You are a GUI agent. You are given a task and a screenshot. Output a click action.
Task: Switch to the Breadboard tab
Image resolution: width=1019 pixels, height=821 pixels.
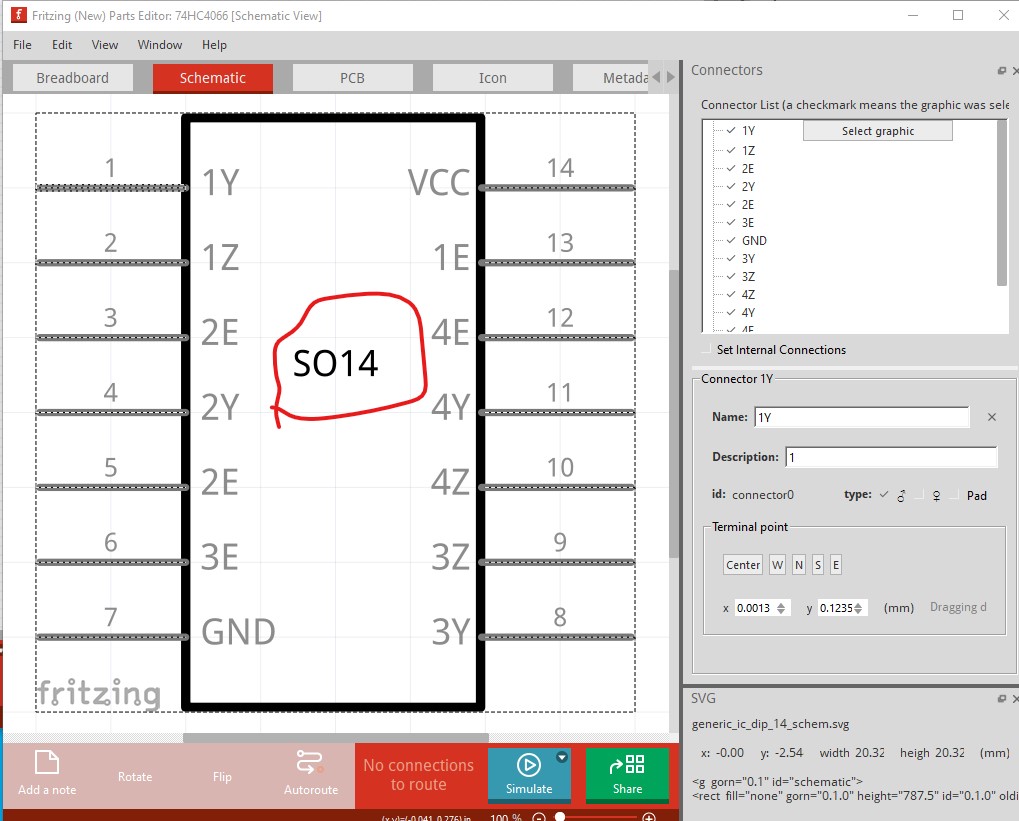click(x=73, y=78)
